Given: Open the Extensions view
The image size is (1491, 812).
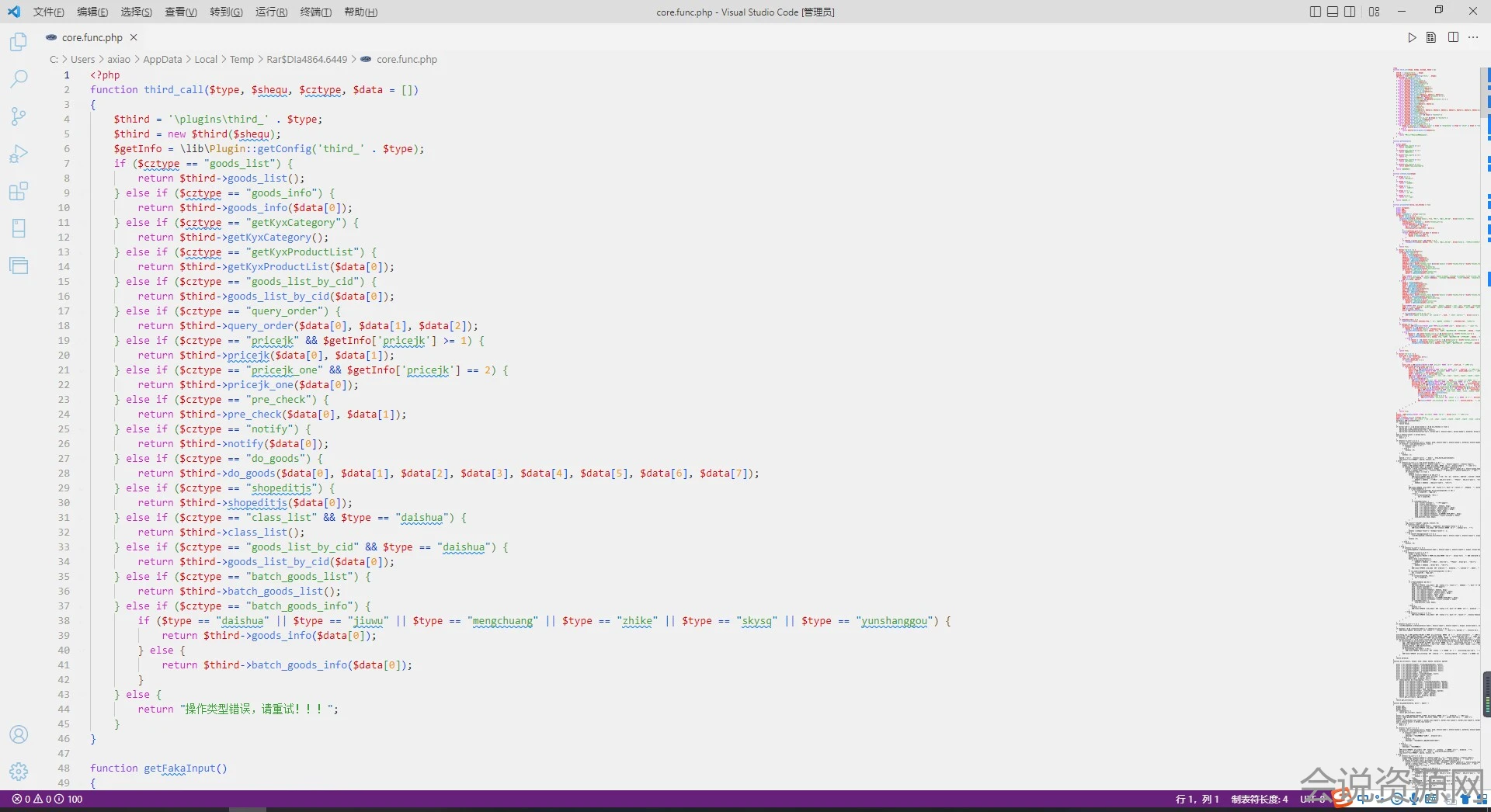Looking at the screenshot, I should [x=19, y=191].
